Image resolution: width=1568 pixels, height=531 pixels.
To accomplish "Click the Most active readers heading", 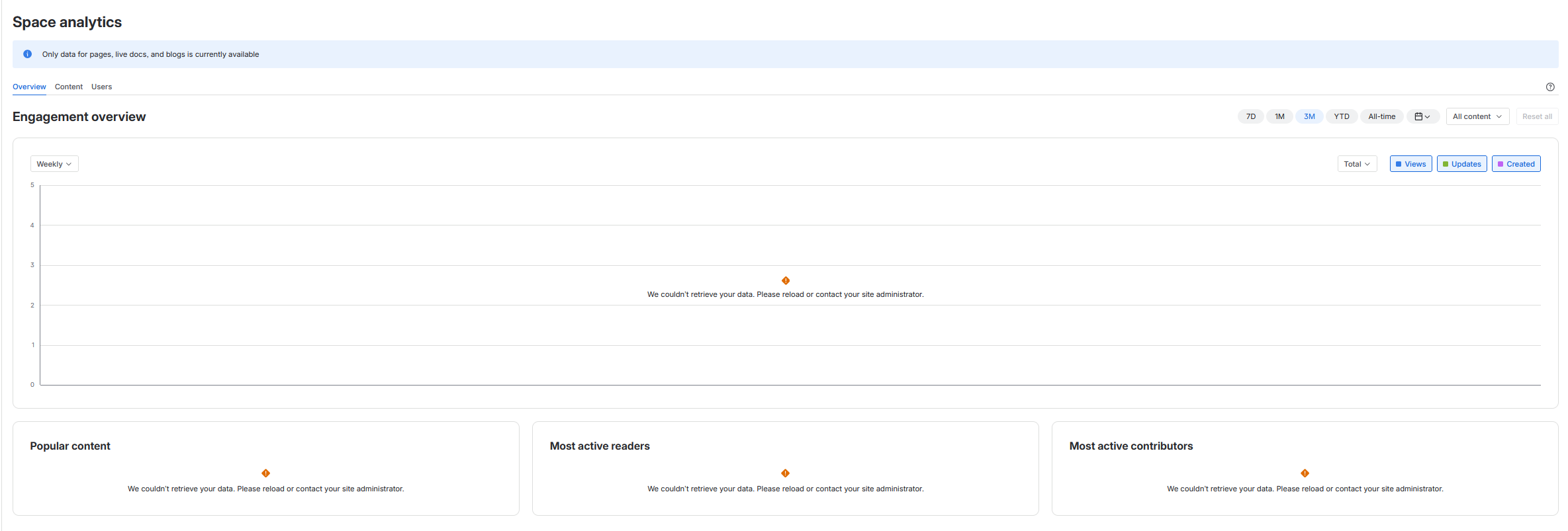I will pyautogui.click(x=600, y=446).
